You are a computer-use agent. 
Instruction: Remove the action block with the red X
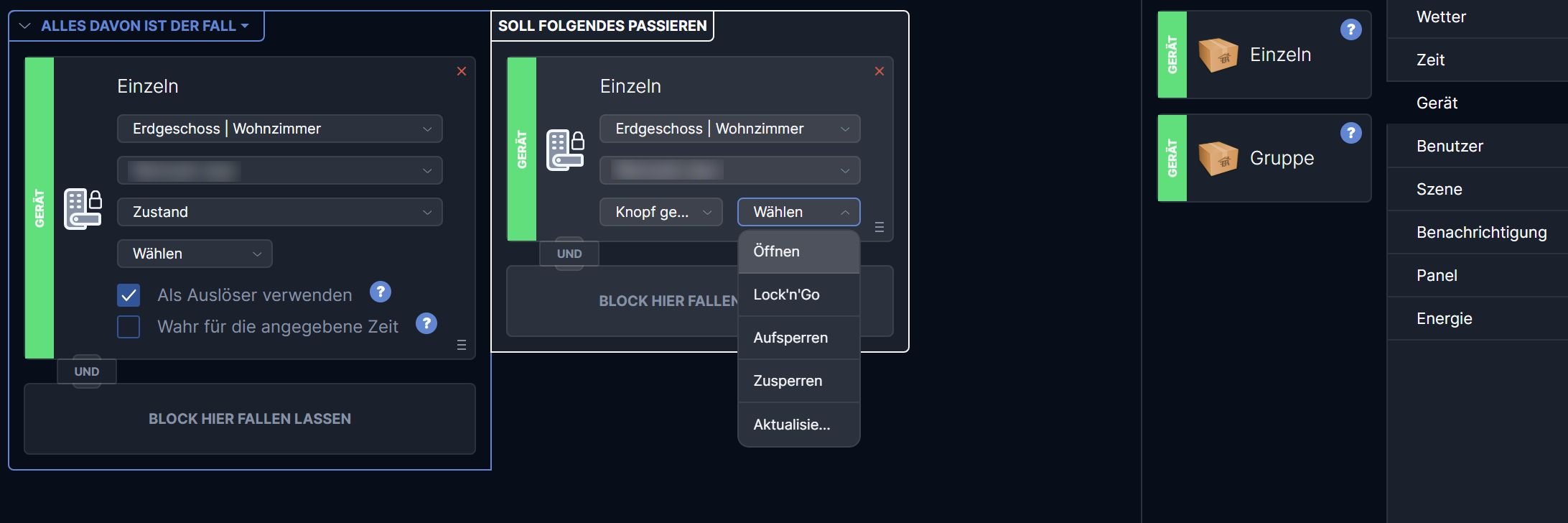pos(879,71)
